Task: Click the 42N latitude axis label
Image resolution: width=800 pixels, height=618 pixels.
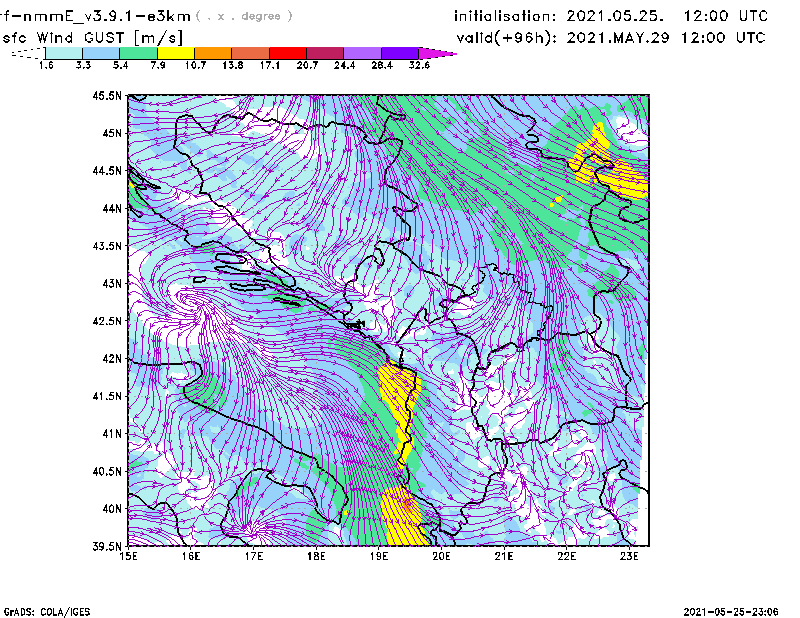Action: click(111, 358)
